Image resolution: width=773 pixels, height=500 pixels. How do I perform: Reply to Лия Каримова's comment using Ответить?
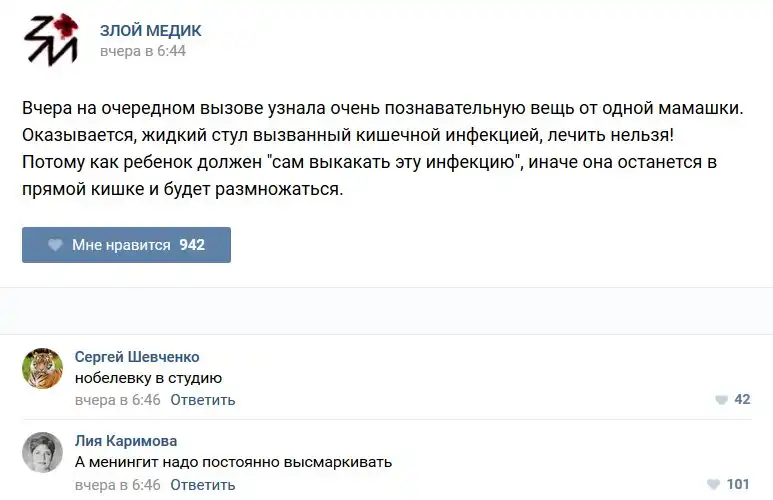tap(203, 485)
